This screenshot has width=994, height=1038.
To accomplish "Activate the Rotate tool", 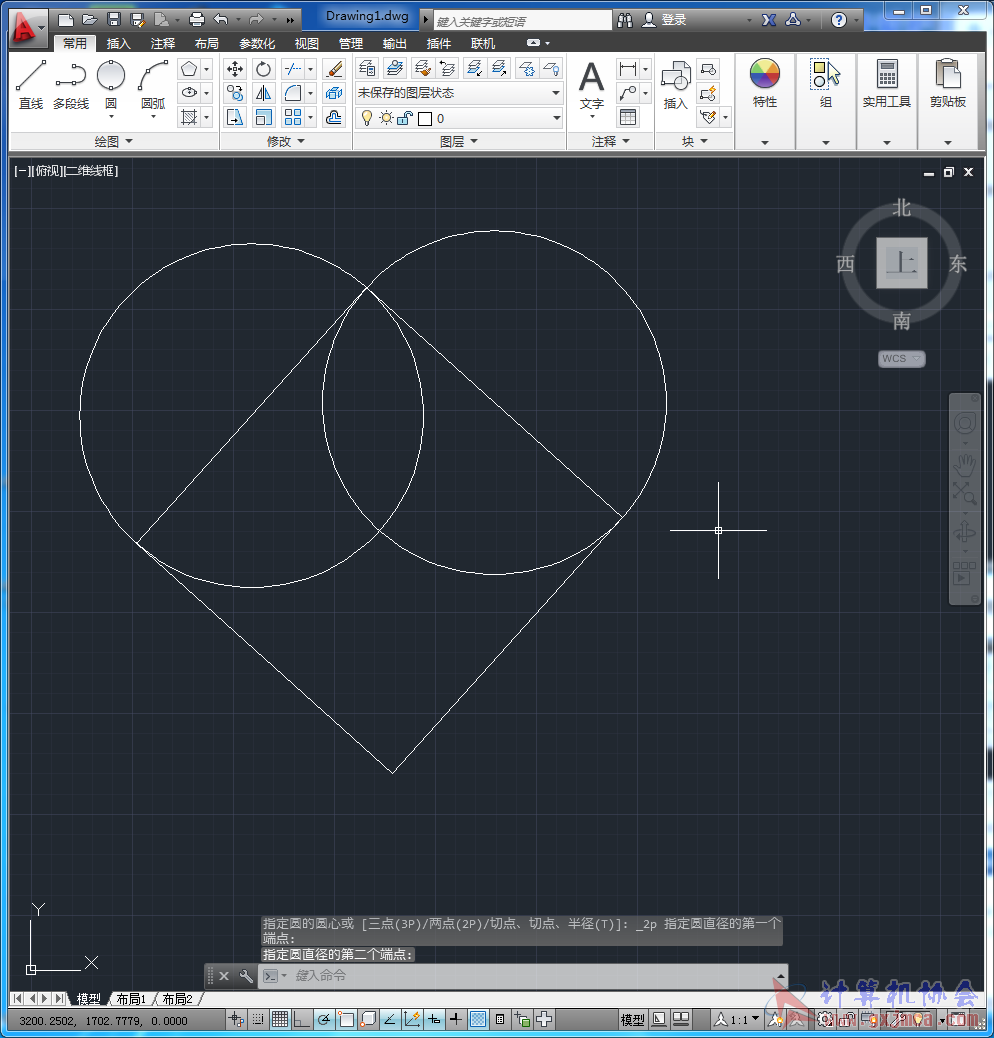I will tap(263, 69).
